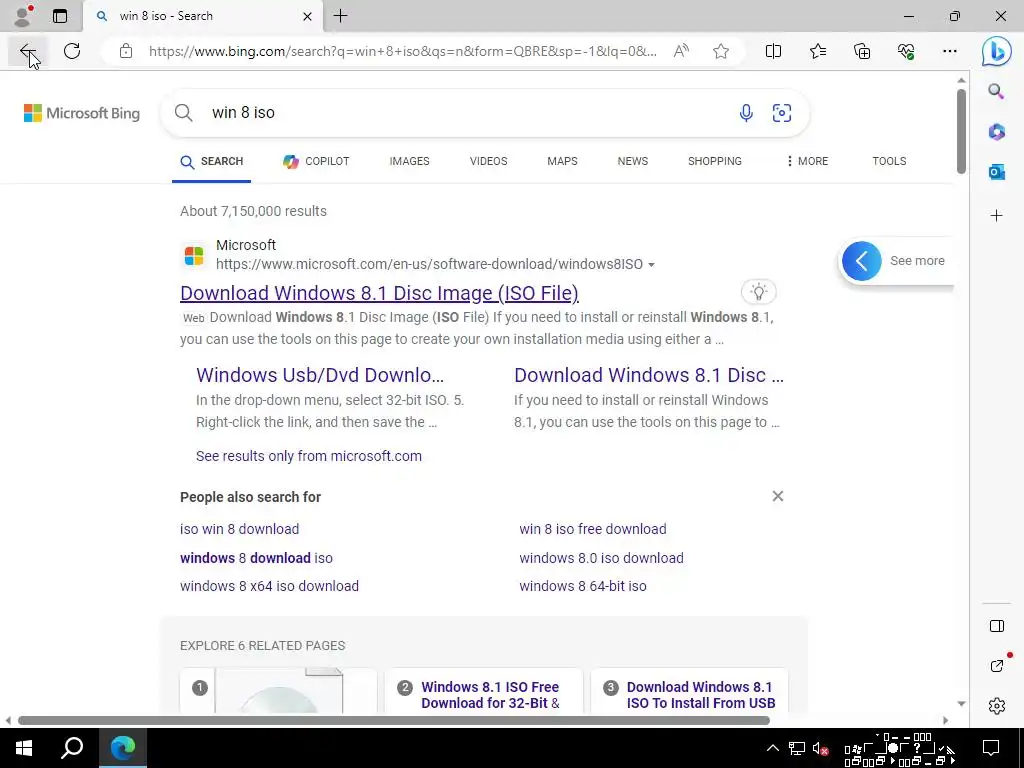Add this page to favorites star
This screenshot has height=768, width=1024.
[720, 51]
